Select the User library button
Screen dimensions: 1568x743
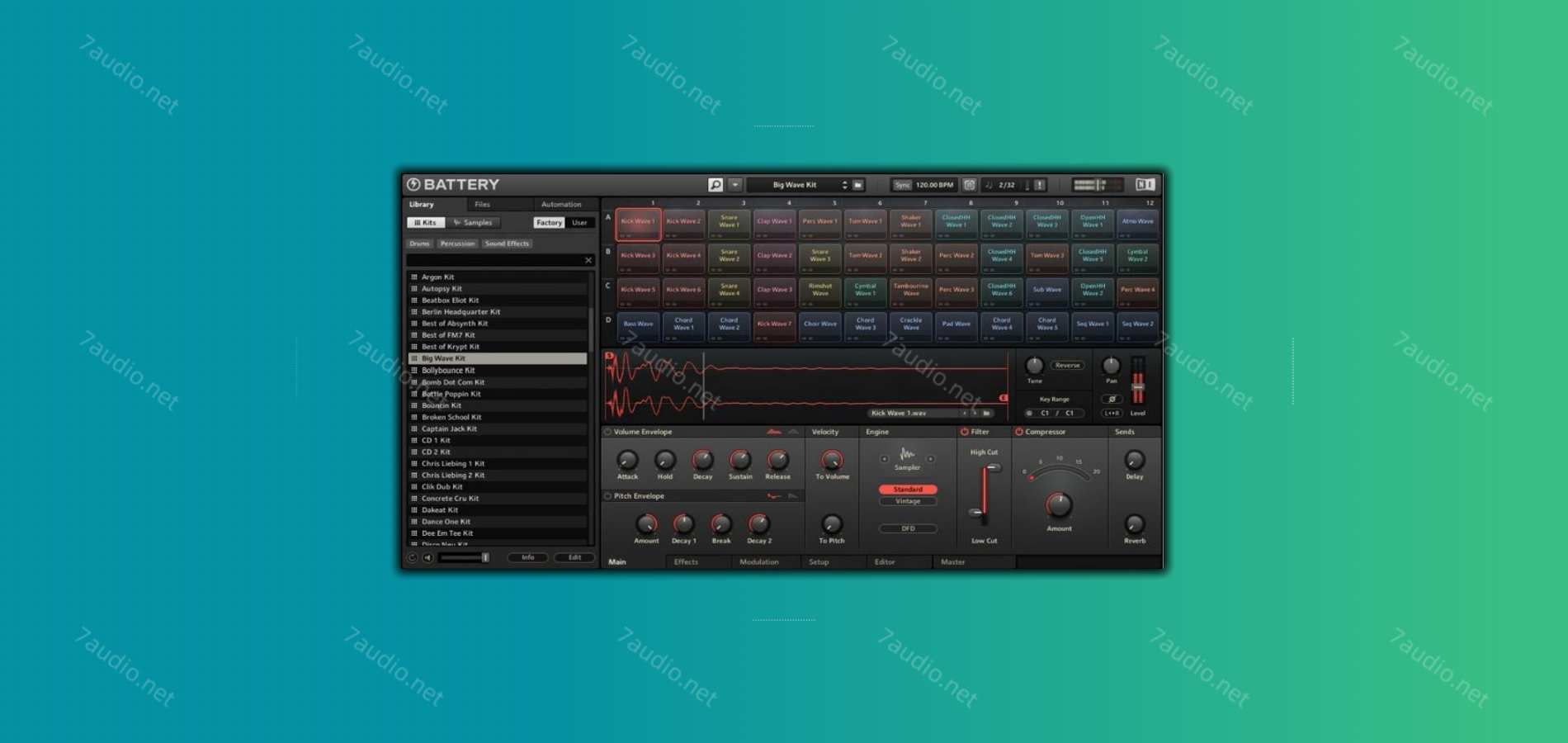tap(580, 223)
